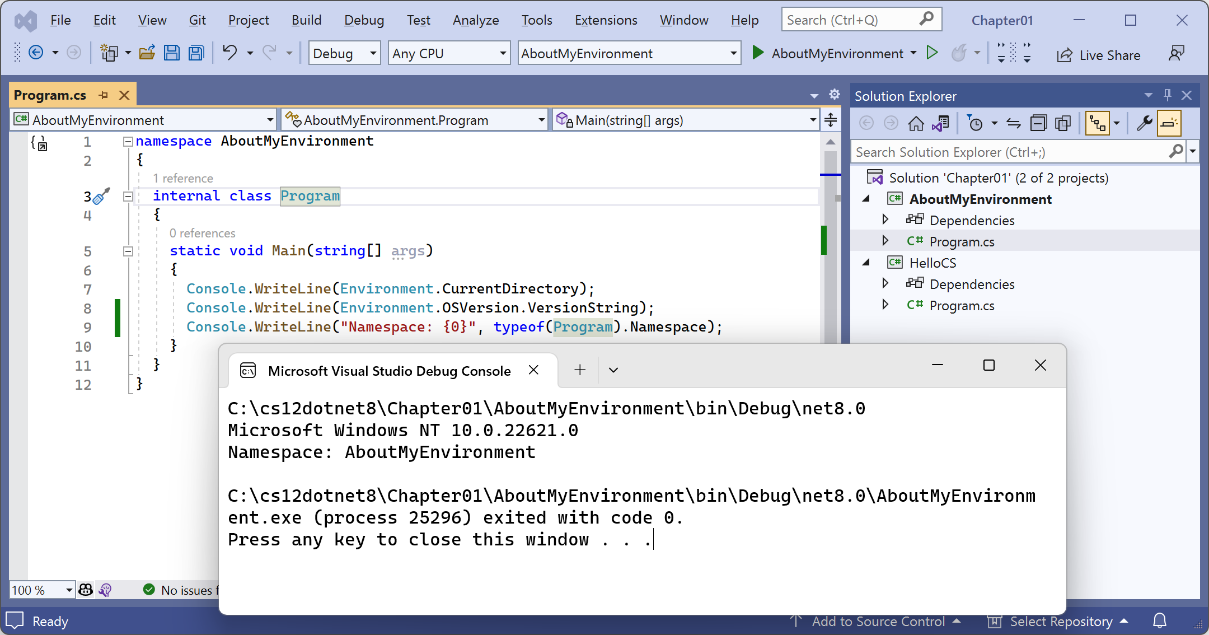This screenshot has height=635, width=1209.
Task: Add a new tab in Debug Console with plus
Action: (580, 370)
